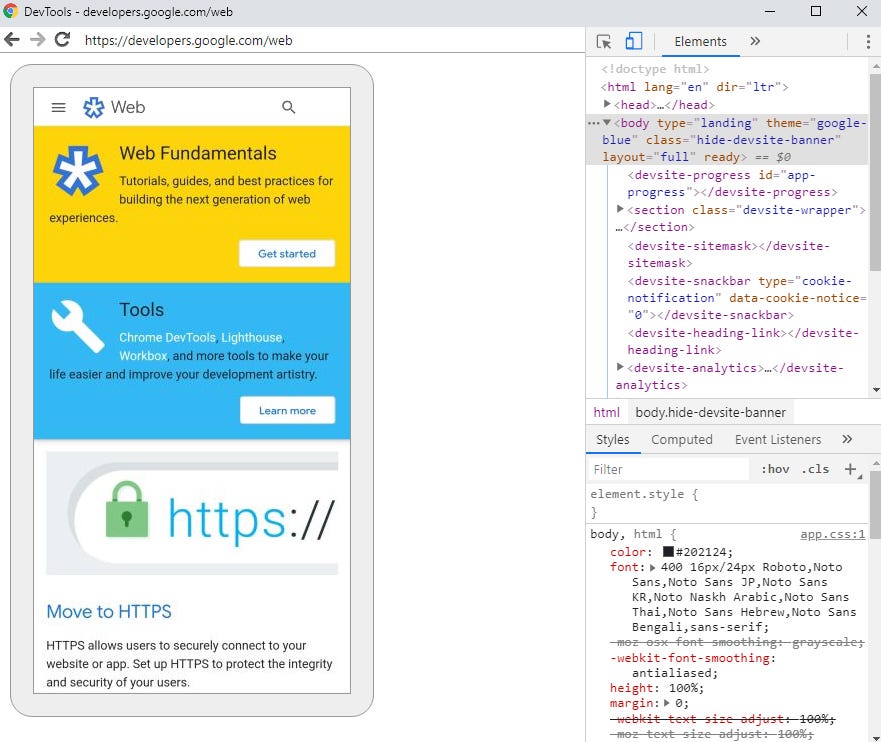Select the devsite-progress element row
The height and width of the screenshot is (742, 881).
[732, 184]
